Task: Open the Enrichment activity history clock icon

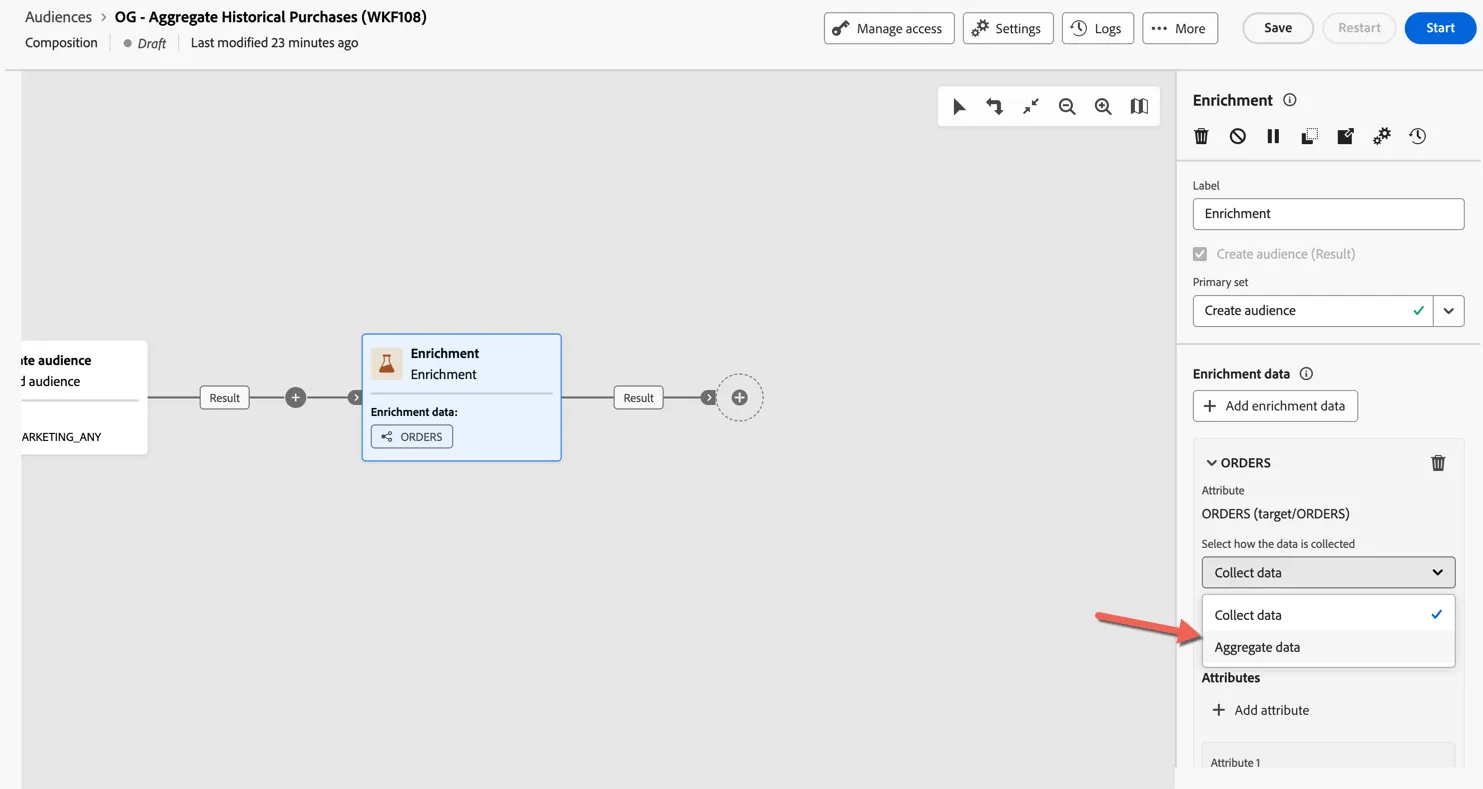Action: pyautogui.click(x=1417, y=136)
